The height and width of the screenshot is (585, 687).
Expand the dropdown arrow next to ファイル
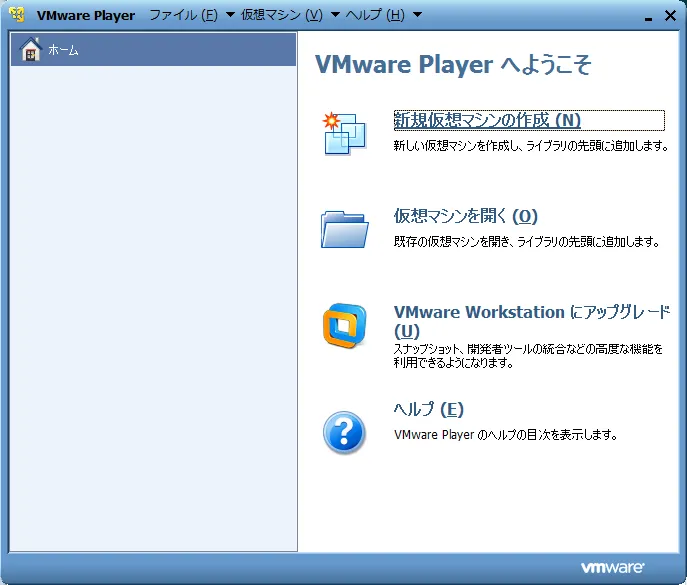coord(230,15)
